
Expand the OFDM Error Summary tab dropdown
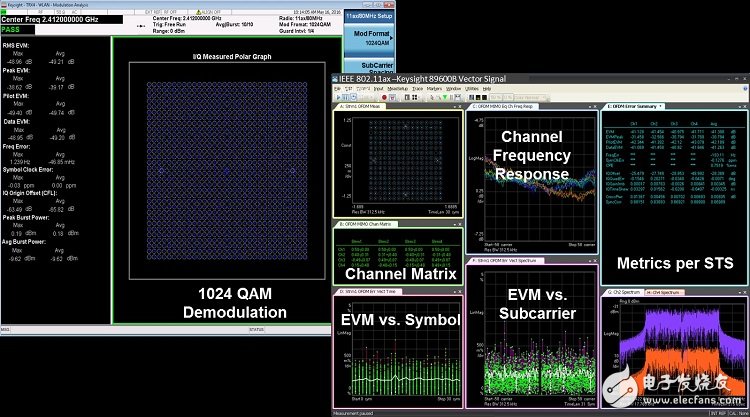click(661, 106)
